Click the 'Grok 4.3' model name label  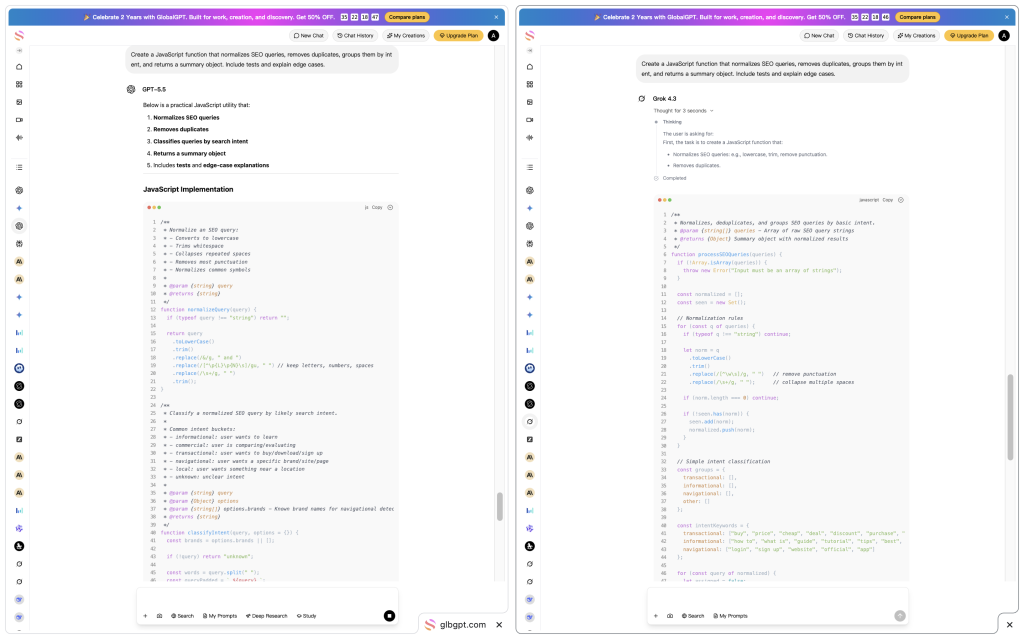664,99
